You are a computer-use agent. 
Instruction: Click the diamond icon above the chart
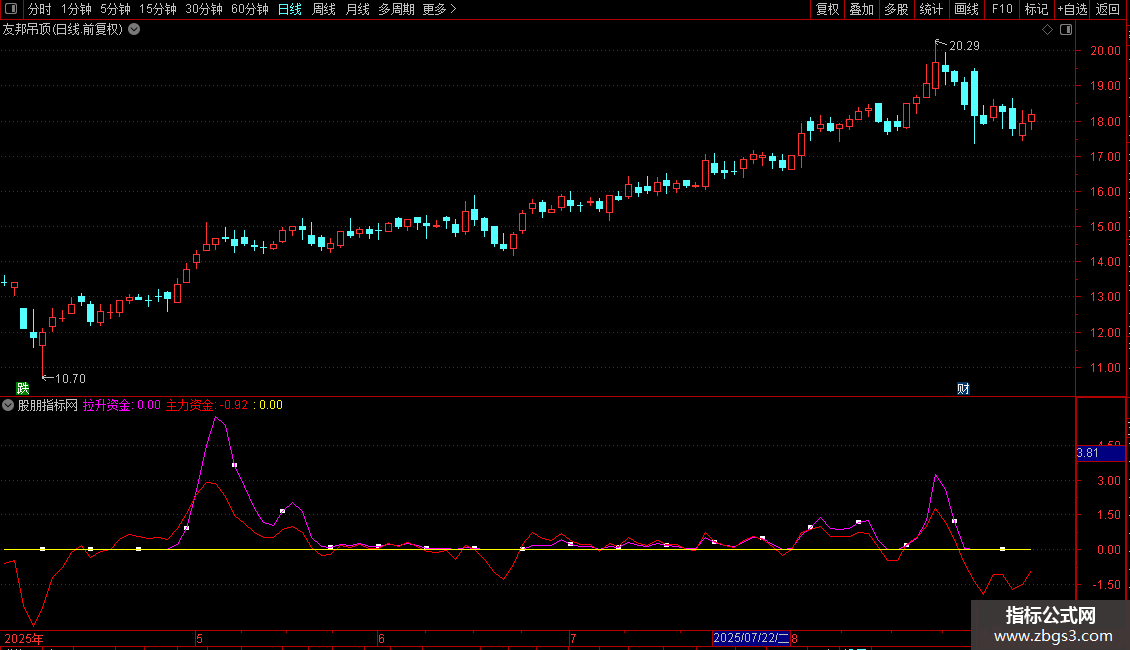(x=1048, y=30)
